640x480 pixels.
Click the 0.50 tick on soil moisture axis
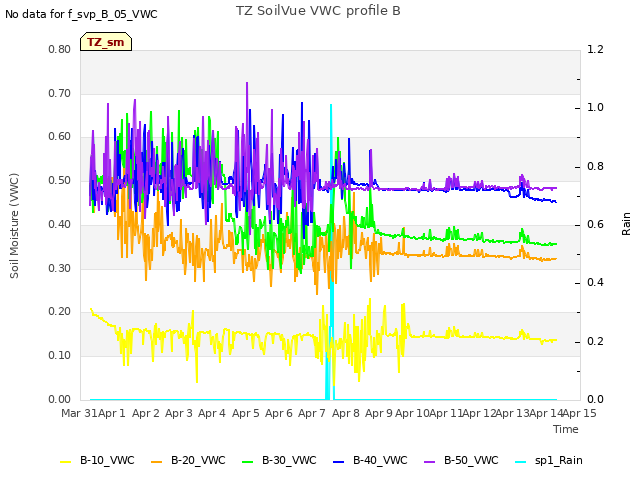[x=60, y=180]
